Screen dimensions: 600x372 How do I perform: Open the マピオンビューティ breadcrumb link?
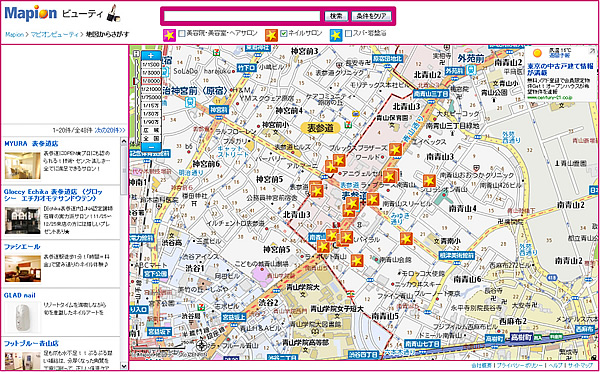(54, 34)
